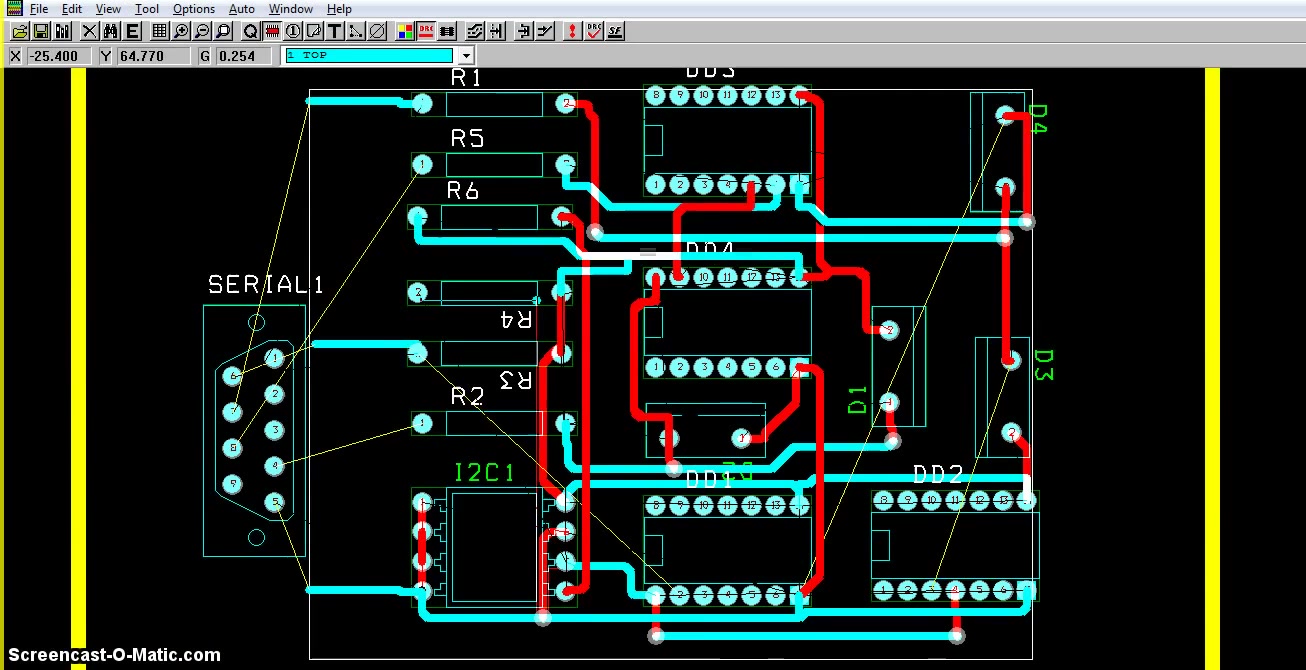Open the Tool menu
The image size is (1306, 670).
[147, 9]
